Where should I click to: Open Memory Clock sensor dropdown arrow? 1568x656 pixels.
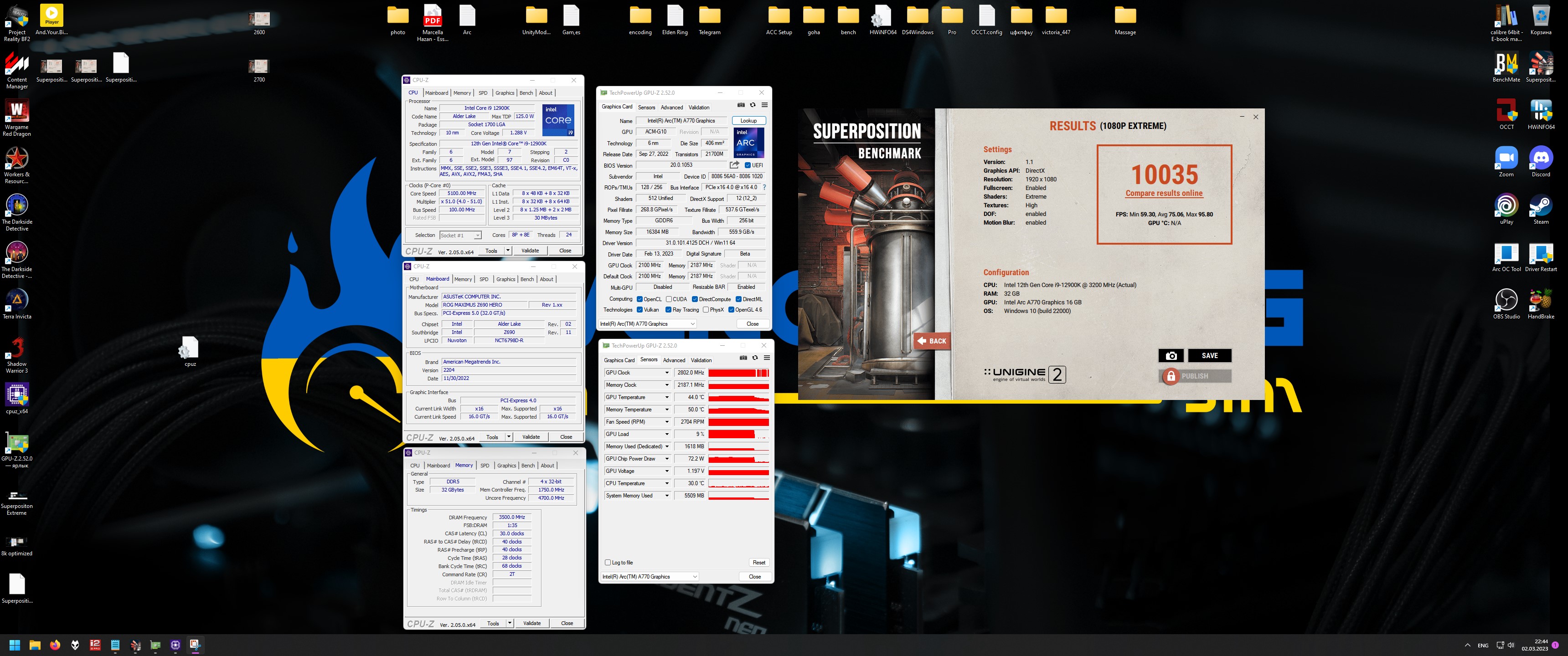(x=666, y=385)
